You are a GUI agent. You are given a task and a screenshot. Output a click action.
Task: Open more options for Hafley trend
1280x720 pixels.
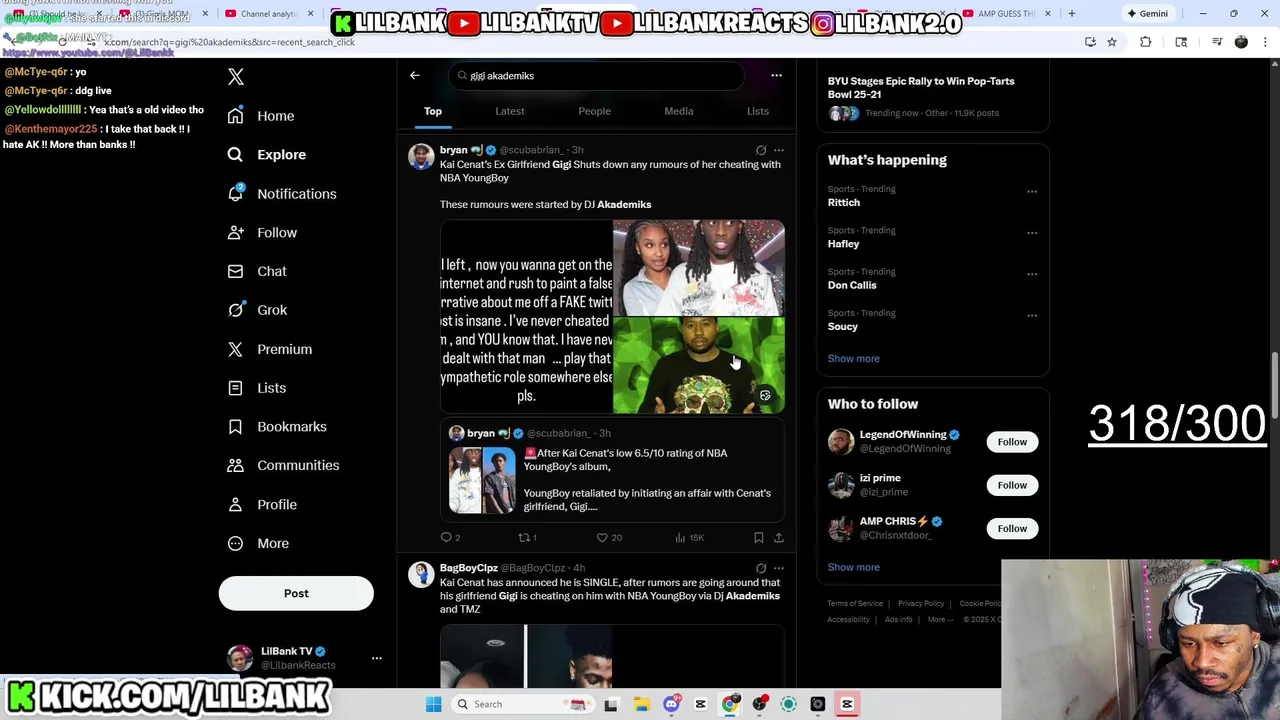(x=1032, y=232)
